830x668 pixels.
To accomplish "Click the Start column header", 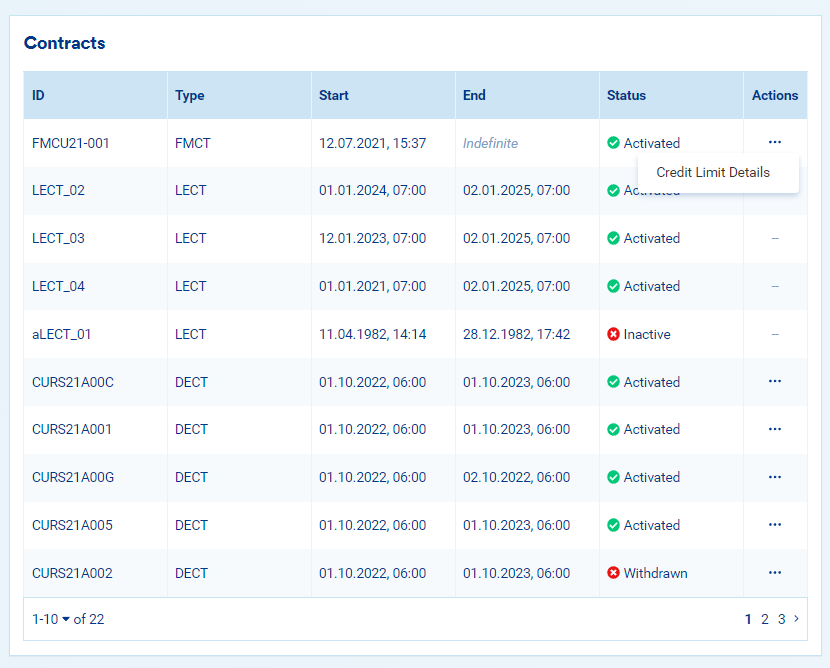I will point(334,96).
